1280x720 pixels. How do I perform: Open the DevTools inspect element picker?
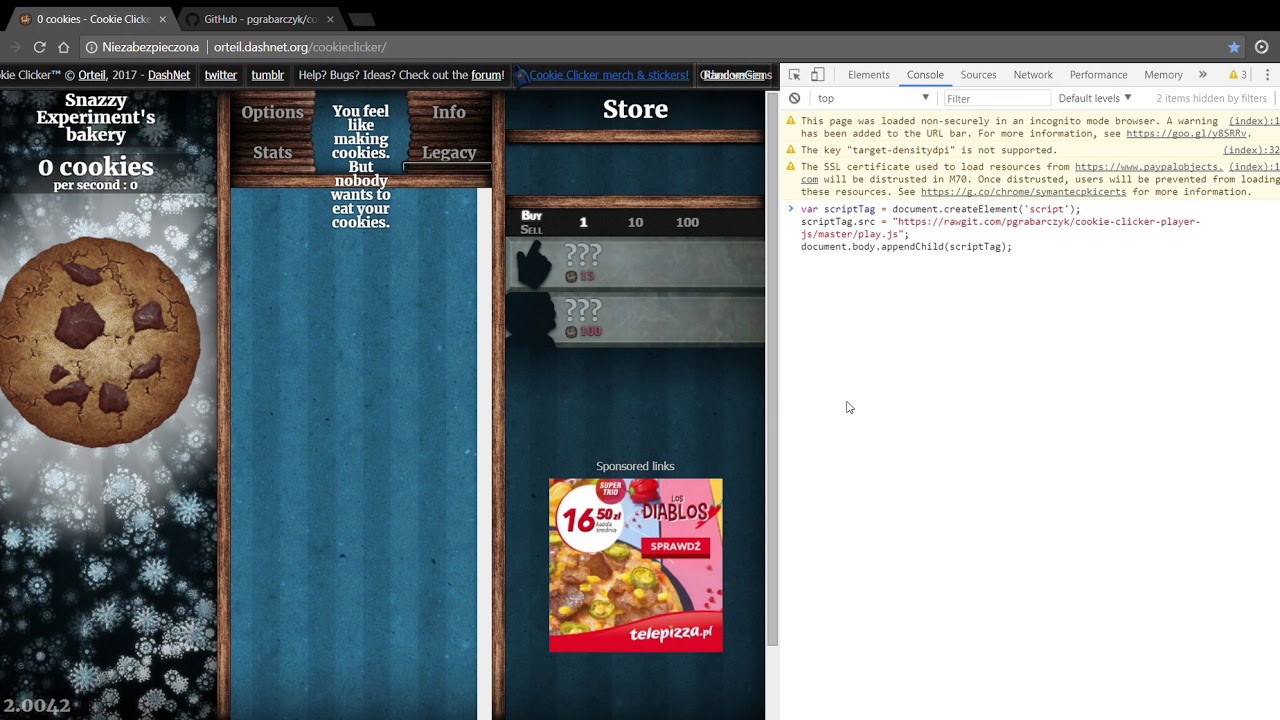[x=794, y=75]
